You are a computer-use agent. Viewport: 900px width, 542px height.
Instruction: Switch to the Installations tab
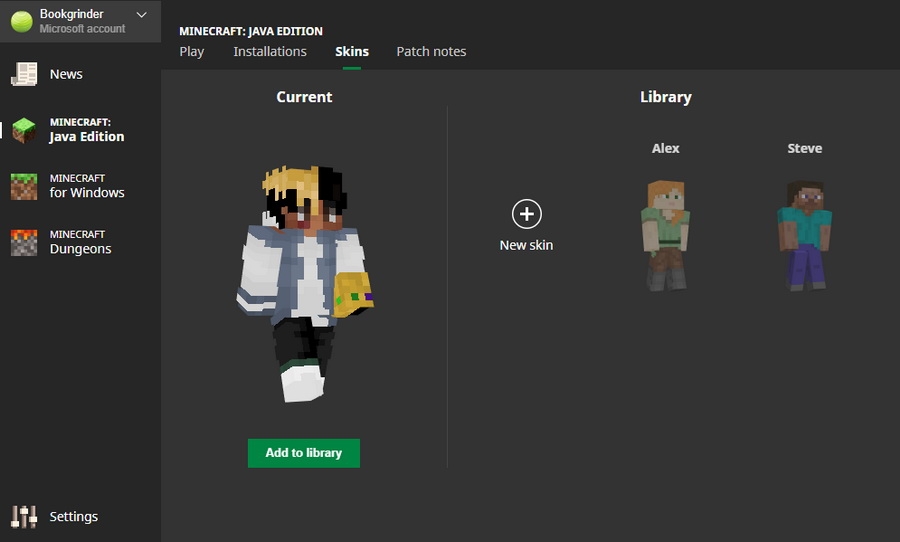coord(270,52)
